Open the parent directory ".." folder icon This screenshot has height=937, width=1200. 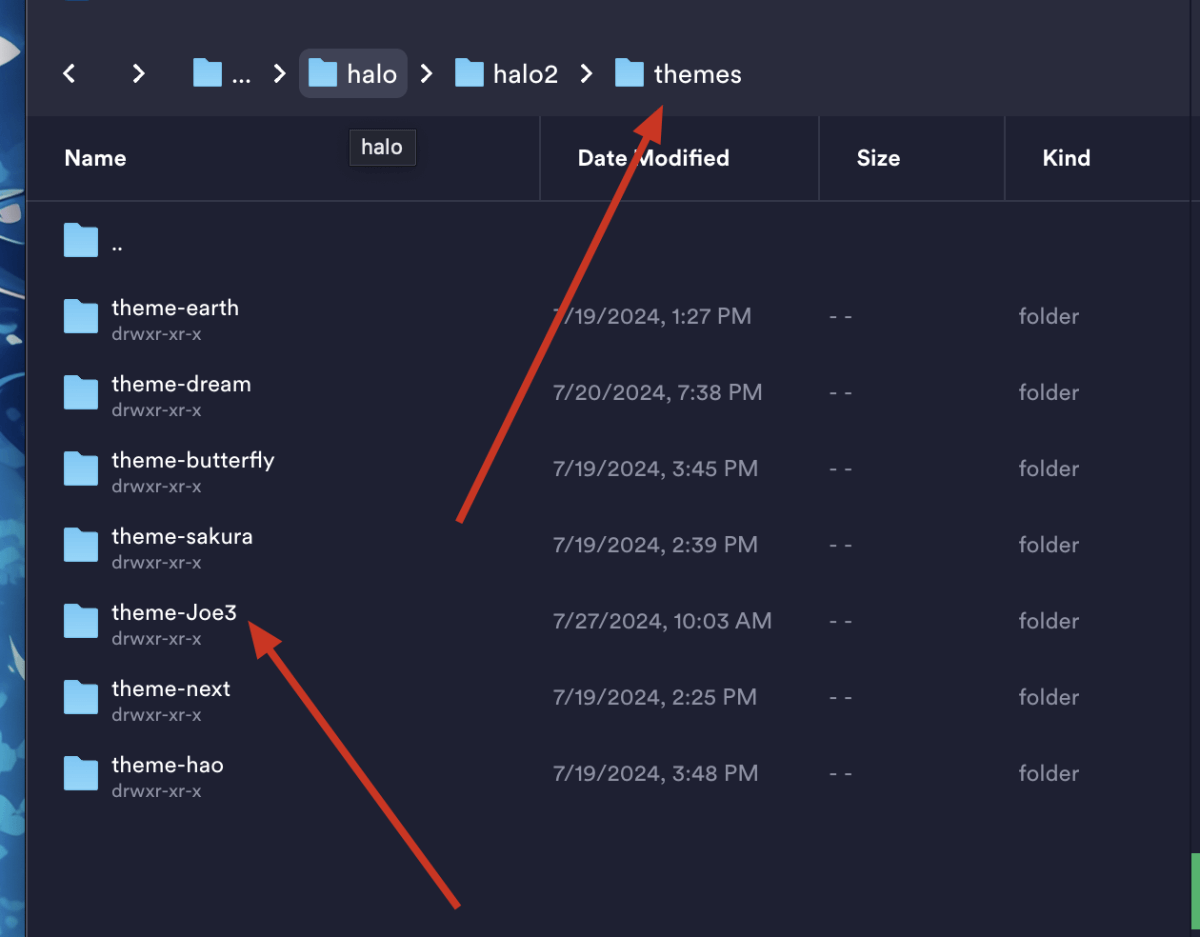click(x=81, y=241)
